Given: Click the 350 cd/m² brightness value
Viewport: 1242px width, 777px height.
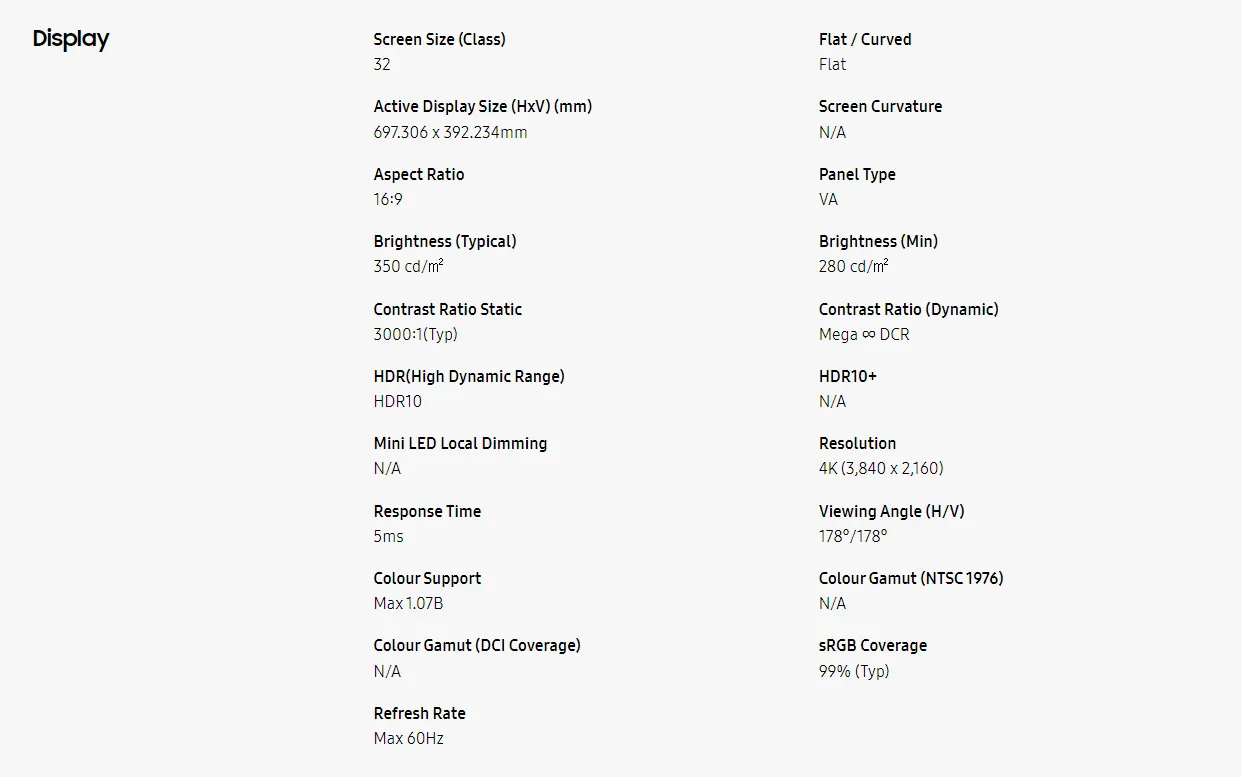Looking at the screenshot, I should coord(408,266).
